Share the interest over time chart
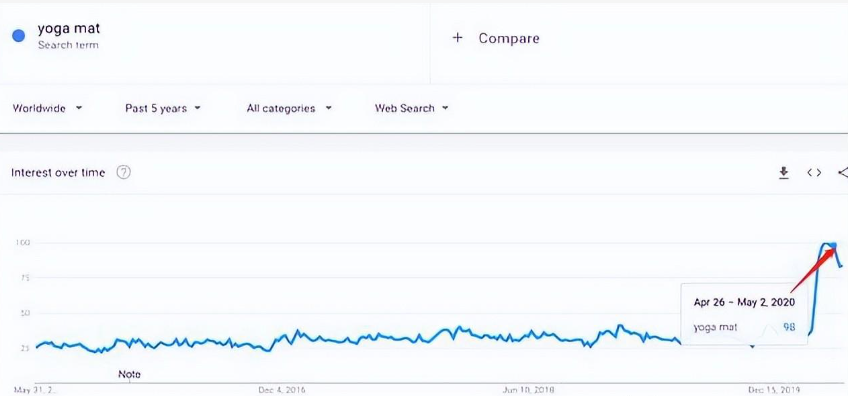 click(843, 173)
